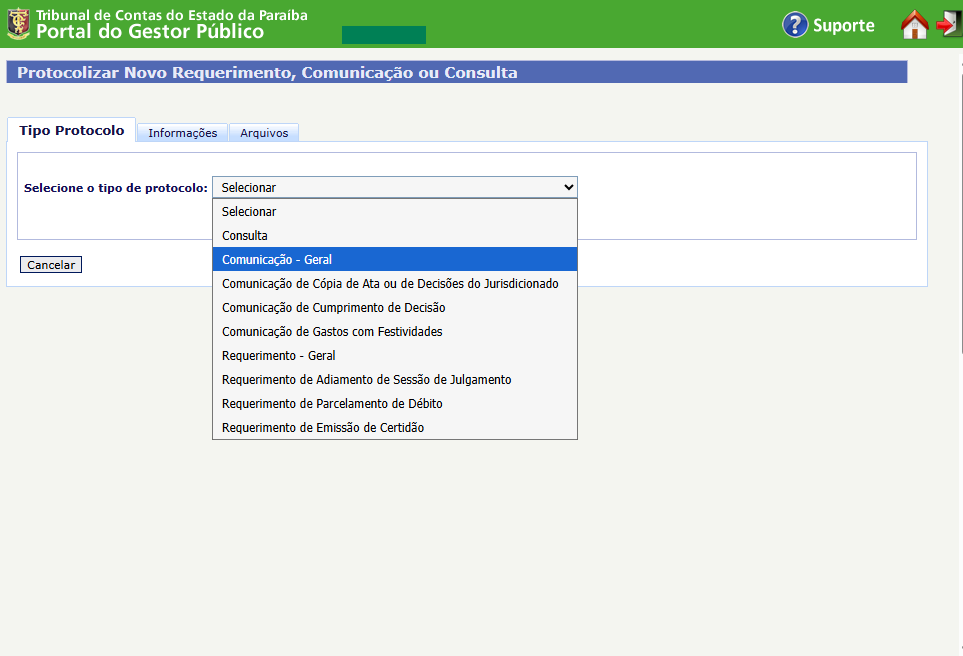
Task: Select Comunicação de Cumprimento de Decisão
Action: (395, 307)
